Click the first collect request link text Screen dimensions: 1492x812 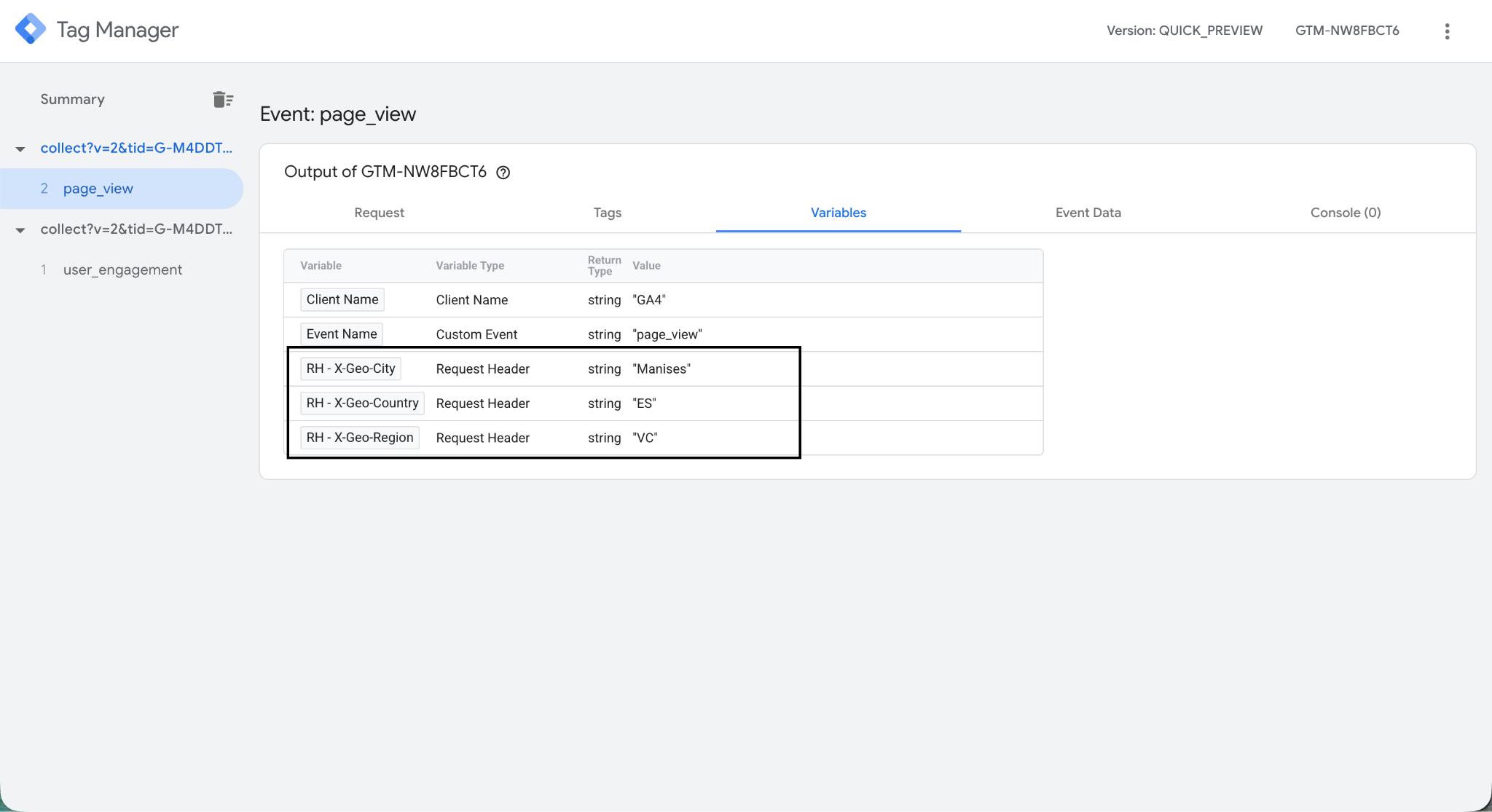pyautogui.click(x=136, y=148)
